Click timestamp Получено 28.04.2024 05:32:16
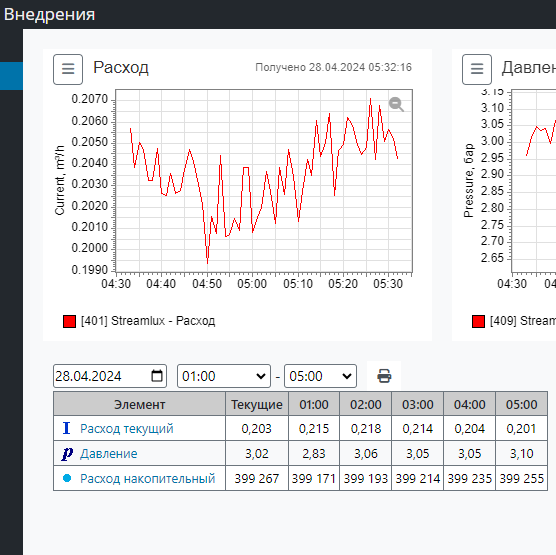The height and width of the screenshot is (555, 556). point(333,67)
